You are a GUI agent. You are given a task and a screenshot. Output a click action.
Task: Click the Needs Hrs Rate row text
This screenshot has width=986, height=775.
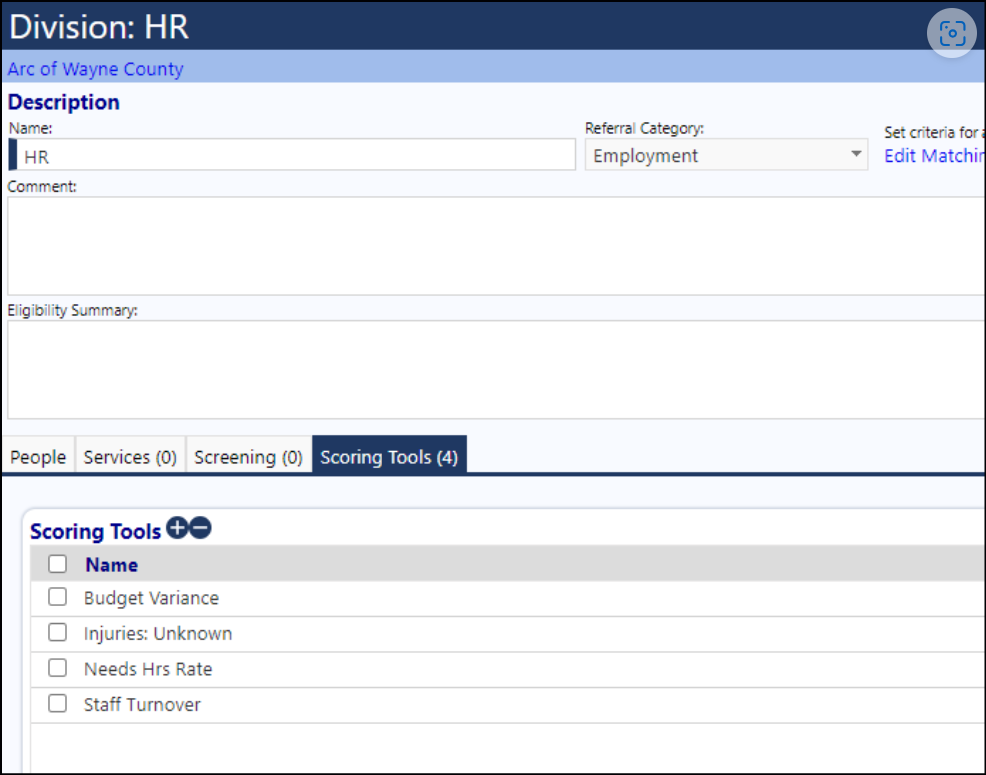[148, 669]
